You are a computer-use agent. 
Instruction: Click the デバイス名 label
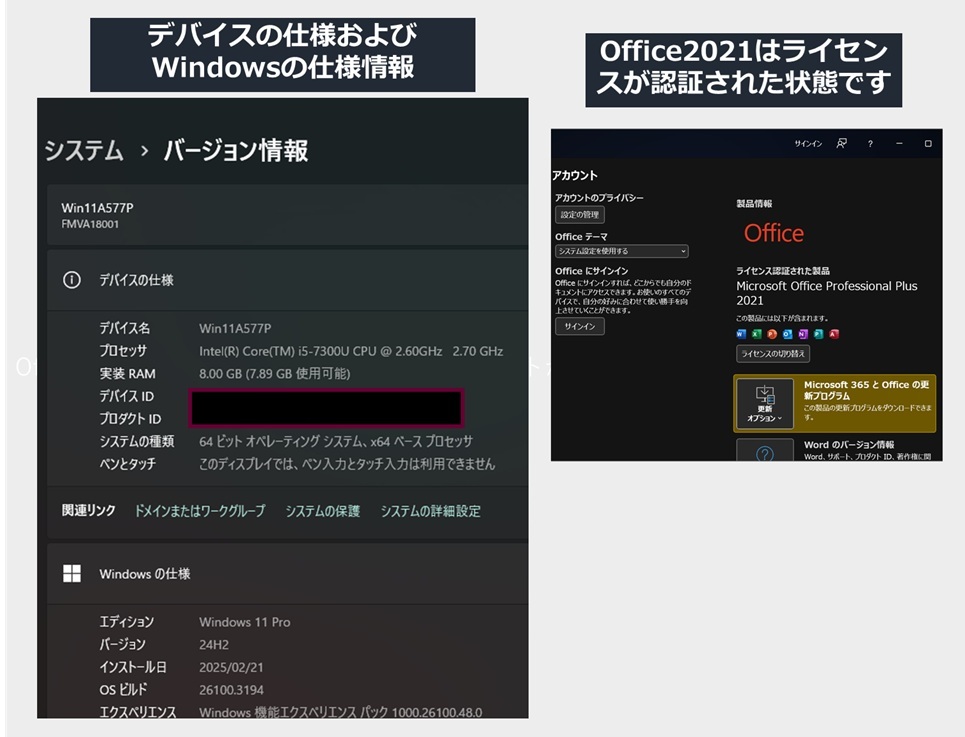pos(124,329)
